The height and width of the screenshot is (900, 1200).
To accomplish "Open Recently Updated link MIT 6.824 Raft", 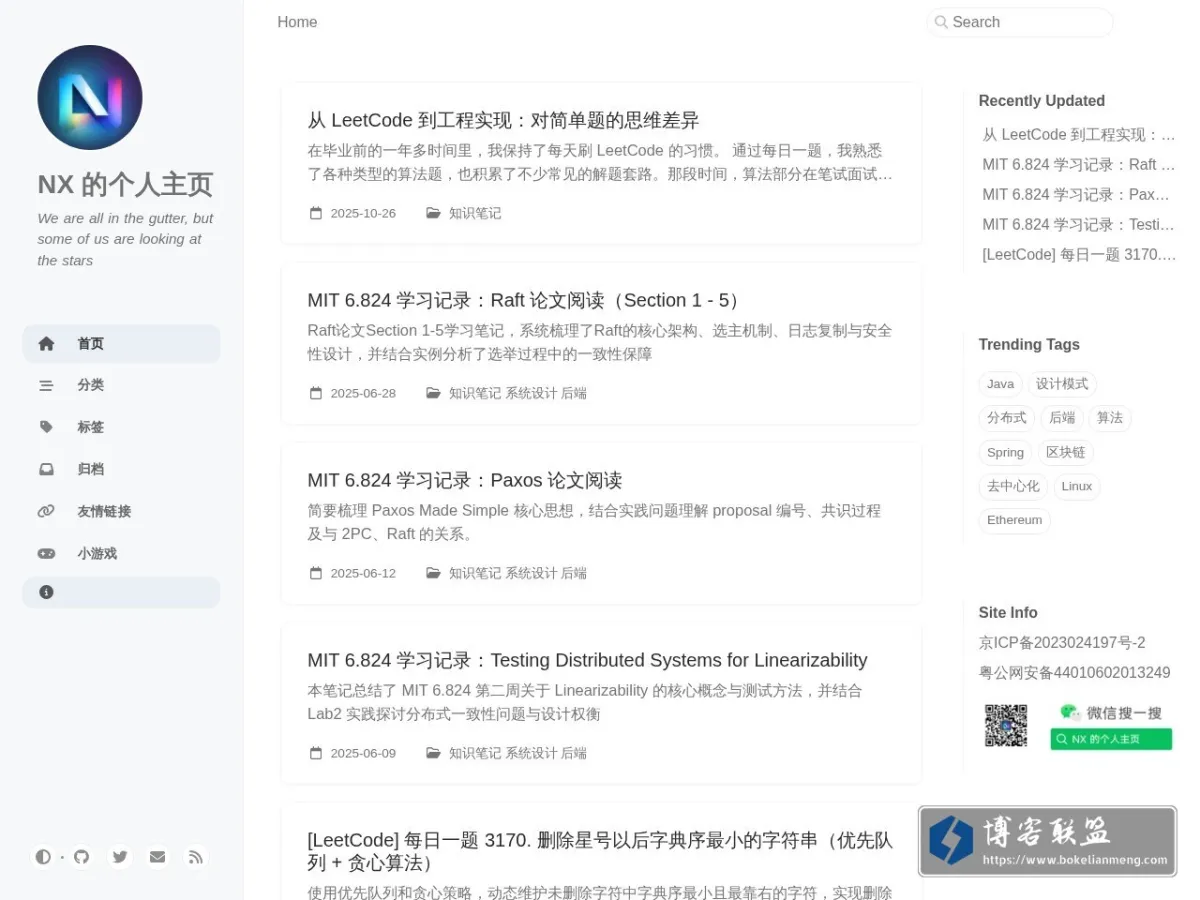I will point(1079,164).
